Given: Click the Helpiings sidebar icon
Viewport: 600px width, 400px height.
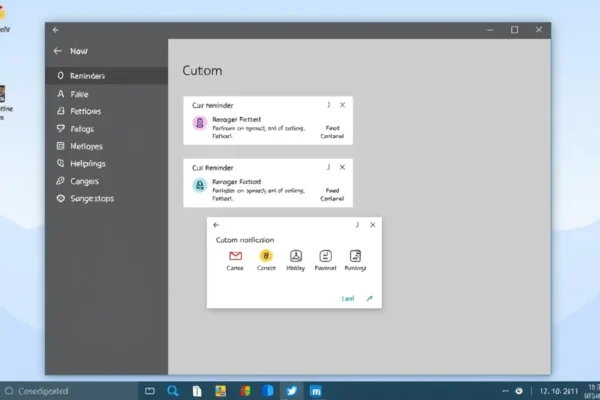Looking at the screenshot, I should [60, 163].
